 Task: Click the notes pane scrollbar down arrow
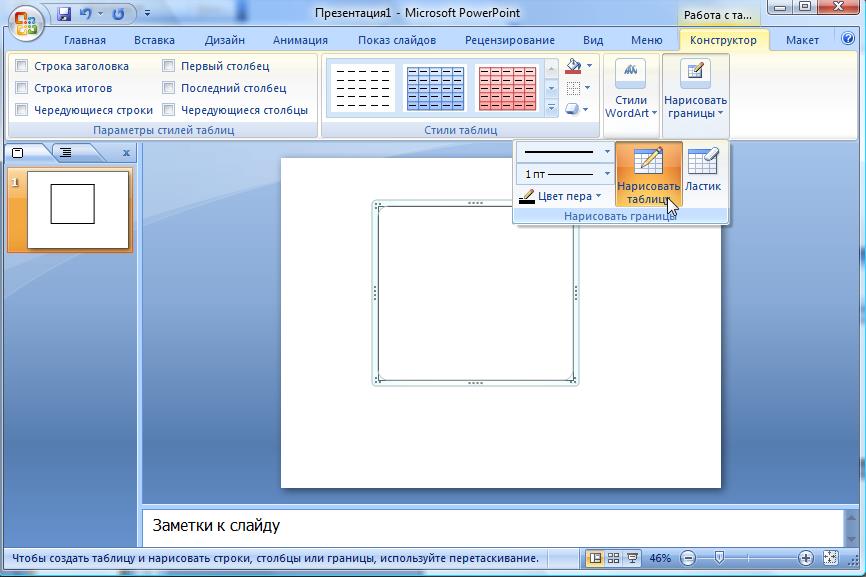(851, 538)
